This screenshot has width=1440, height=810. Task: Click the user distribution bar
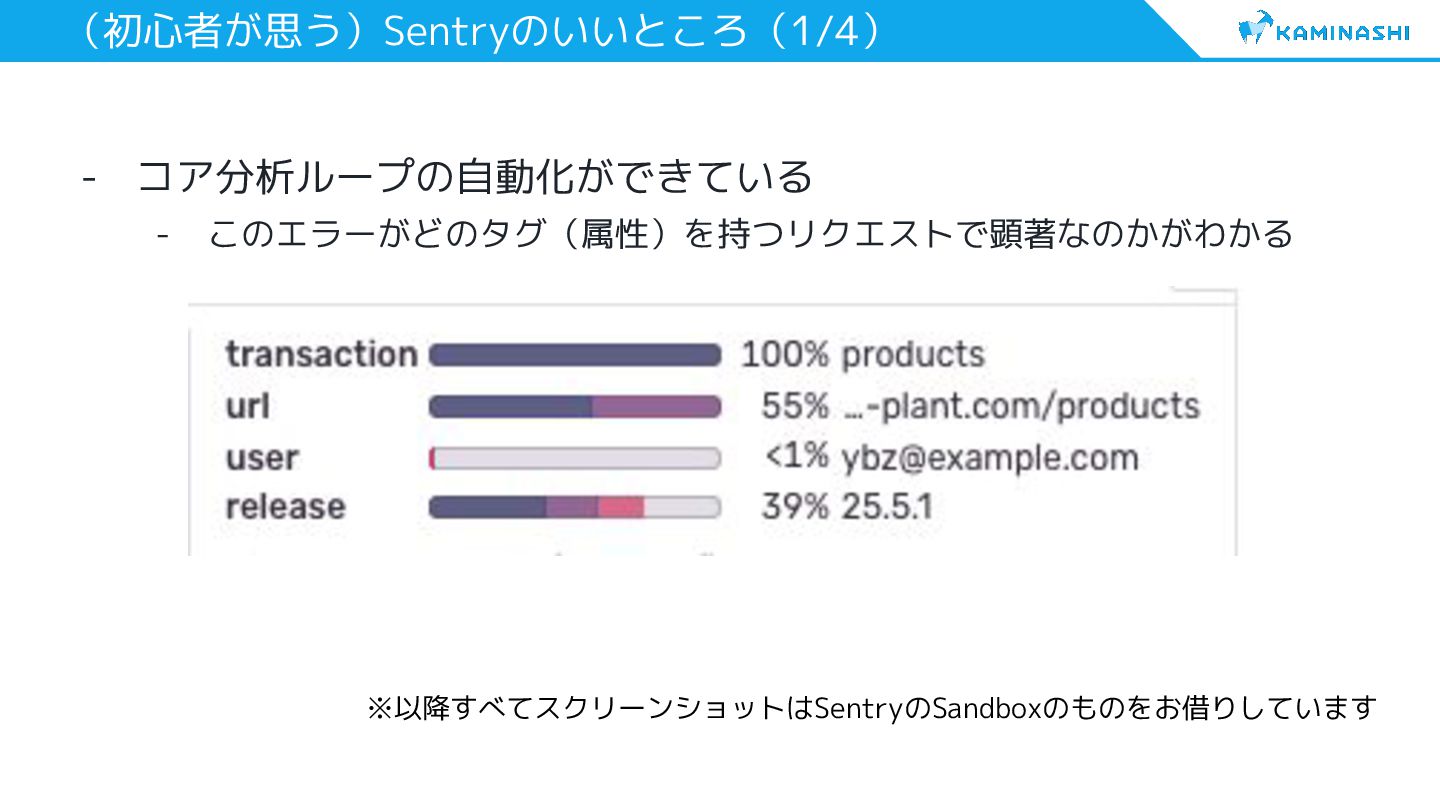(x=575, y=458)
